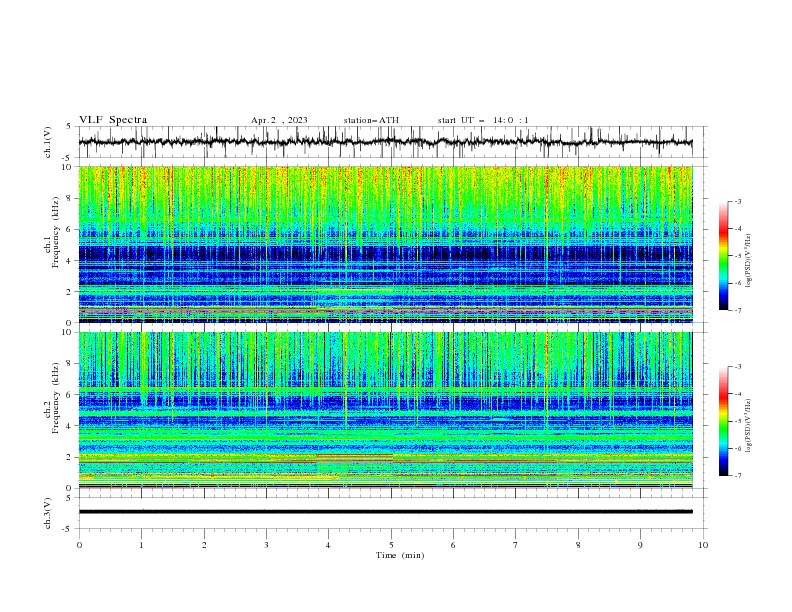Screen dimensions: 792x612
Task: Click time axis tick label "1"
Action: coord(141,545)
